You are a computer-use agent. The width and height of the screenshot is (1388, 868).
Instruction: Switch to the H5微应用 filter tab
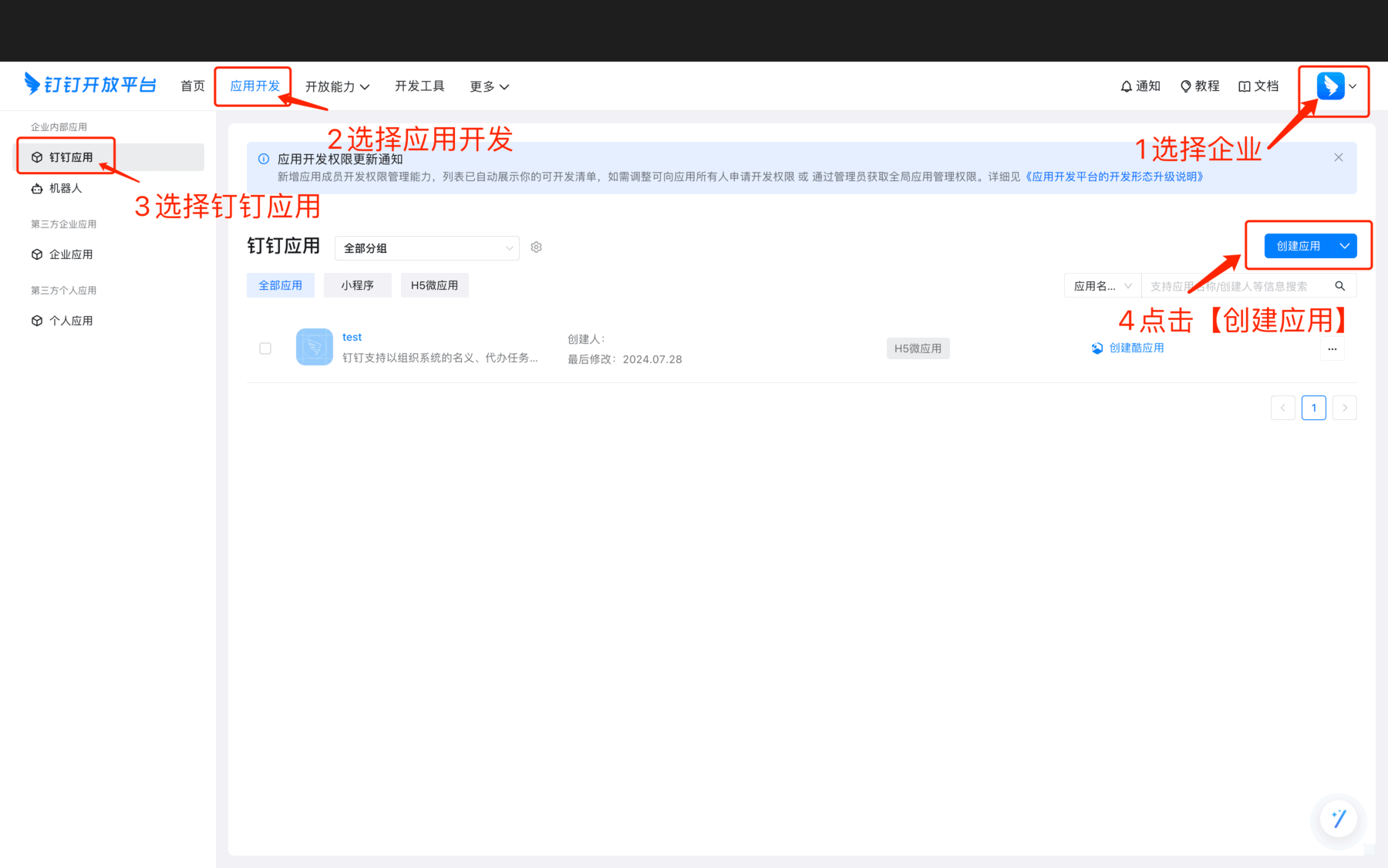pos(435,285)
